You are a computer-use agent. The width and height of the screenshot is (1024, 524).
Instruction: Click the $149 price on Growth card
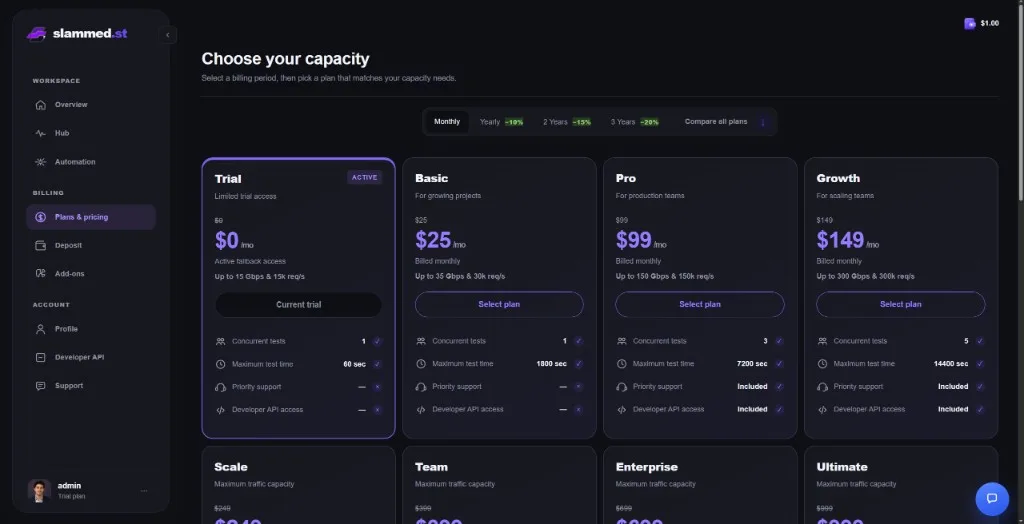tap(840, 240)
